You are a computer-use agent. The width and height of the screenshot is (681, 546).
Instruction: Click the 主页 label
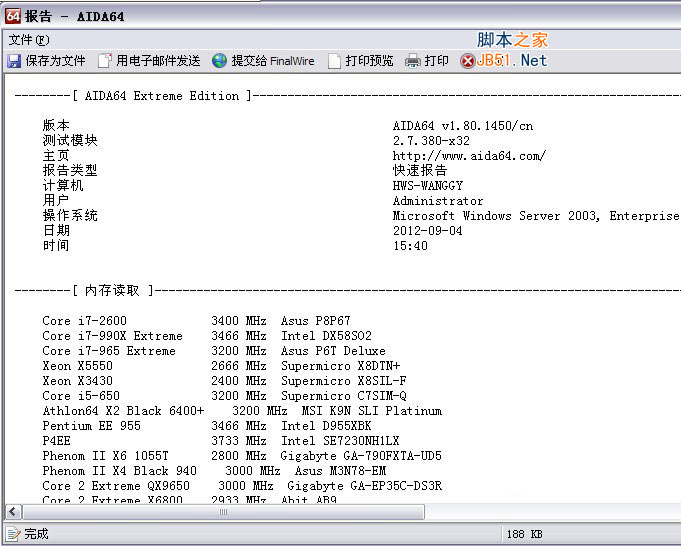pyautogui.click(x=56, y=156)
